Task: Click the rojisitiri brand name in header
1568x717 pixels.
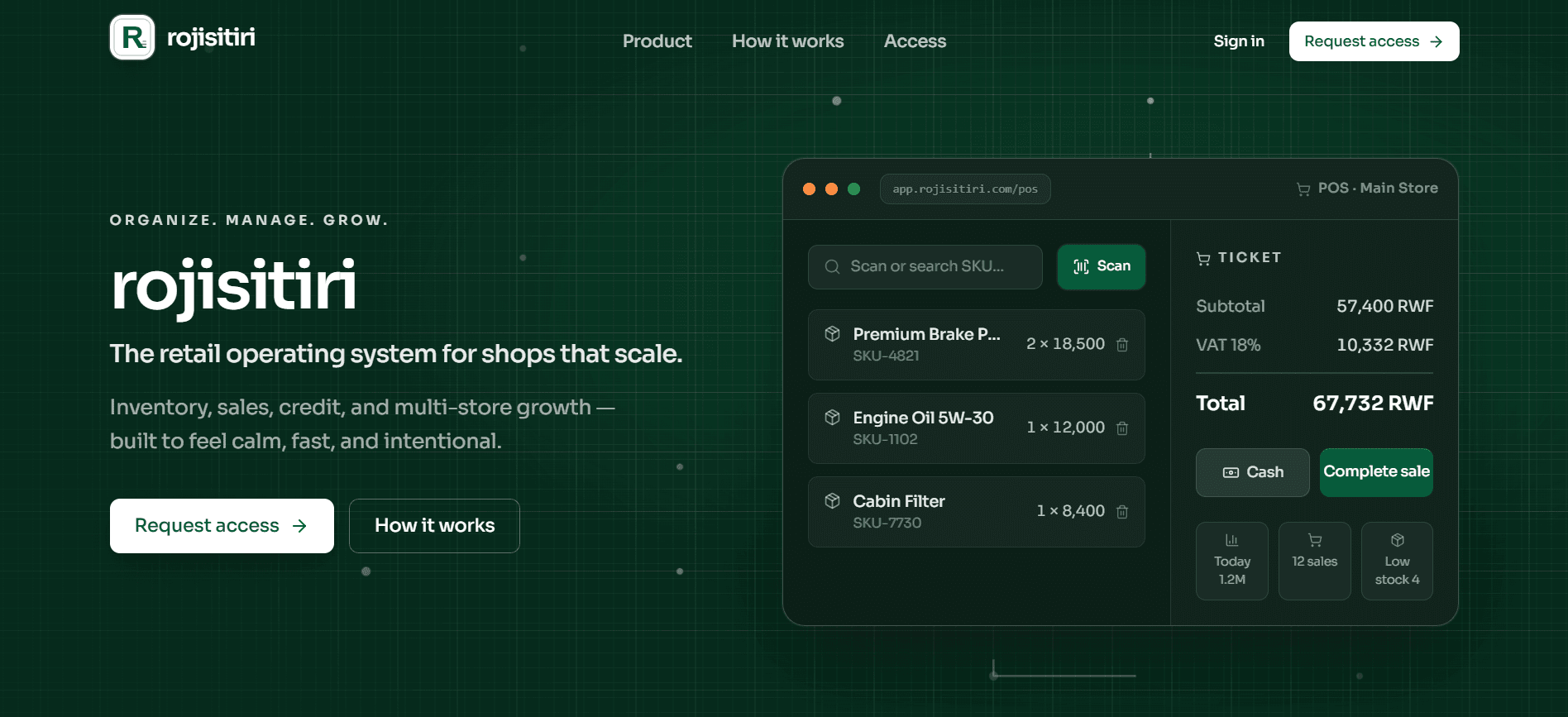Action: pos(211,37)
